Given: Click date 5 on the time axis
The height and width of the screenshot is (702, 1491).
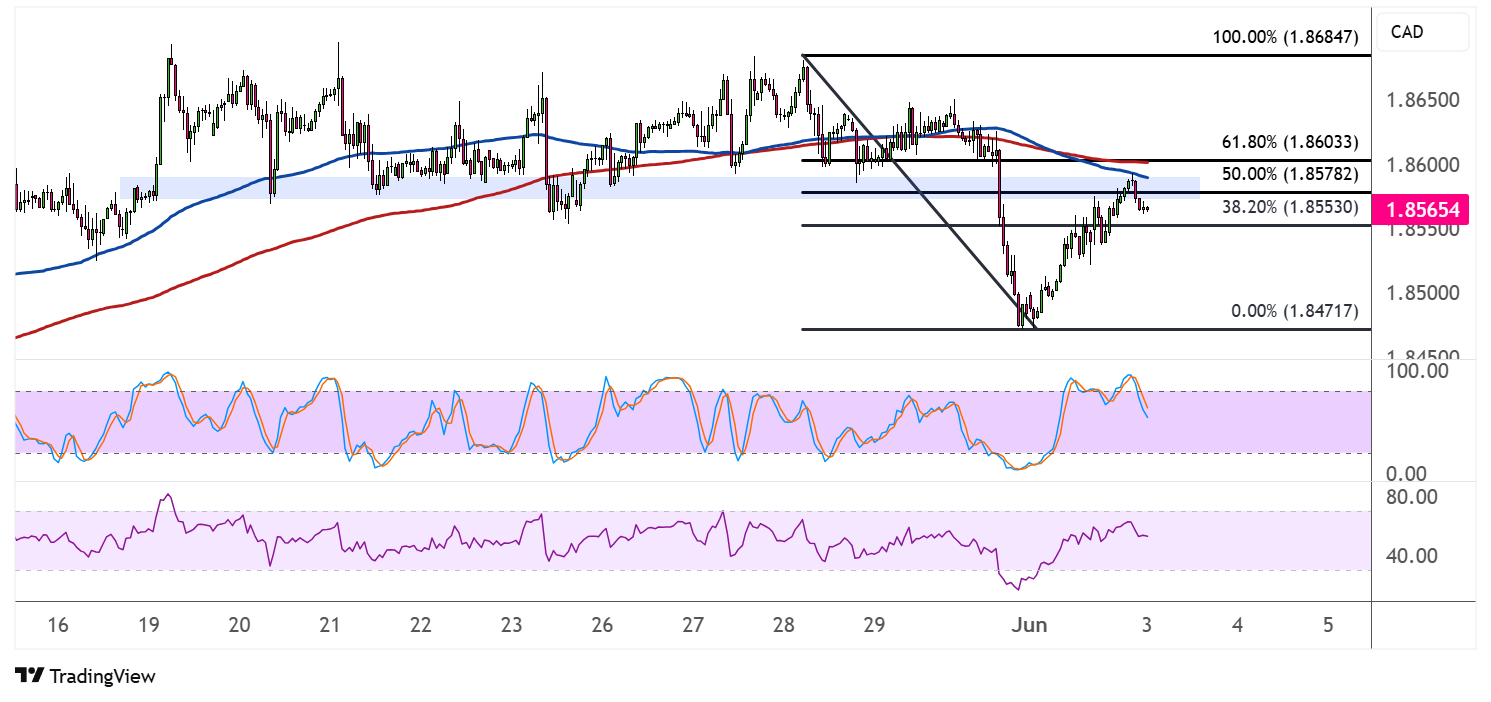Looking at the screenshot, I should (1328, 626).
